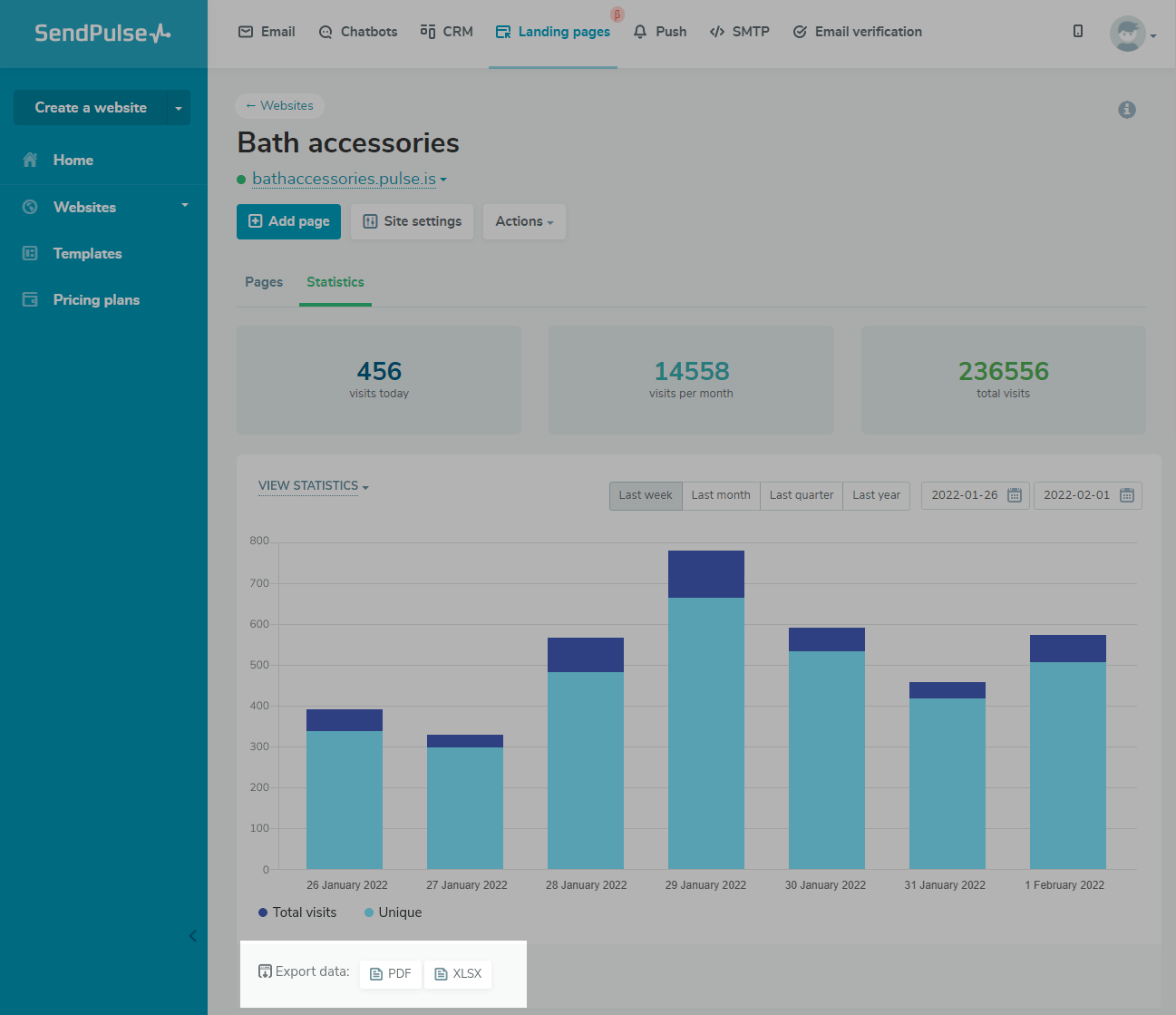Expand the Actions dropdown

tap(524, 221)
